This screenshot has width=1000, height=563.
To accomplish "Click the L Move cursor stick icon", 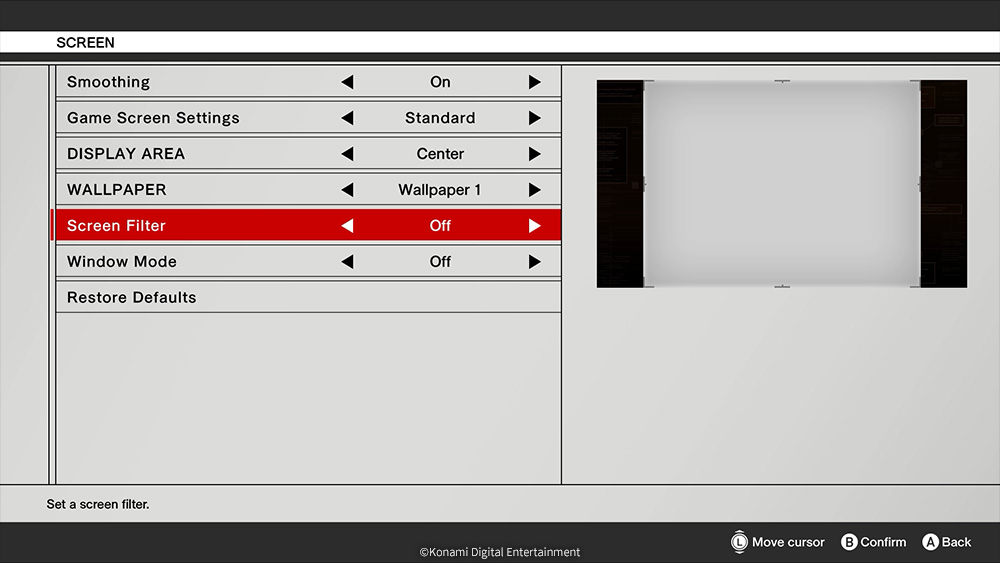I will tap(740, 542).
